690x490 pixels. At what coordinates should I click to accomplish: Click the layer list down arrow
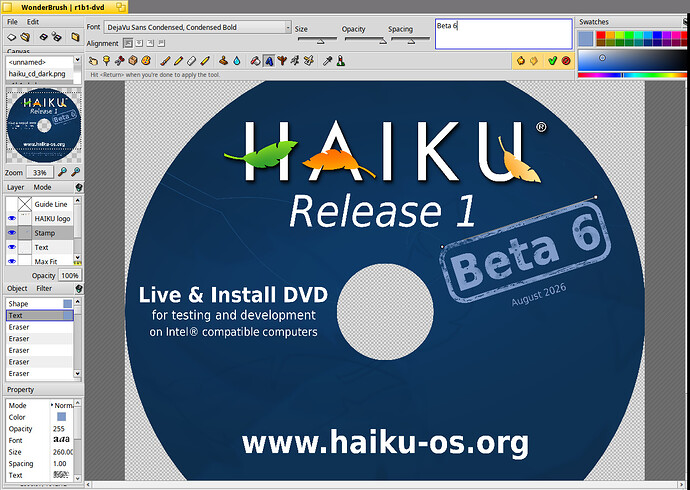coord(77,257)
